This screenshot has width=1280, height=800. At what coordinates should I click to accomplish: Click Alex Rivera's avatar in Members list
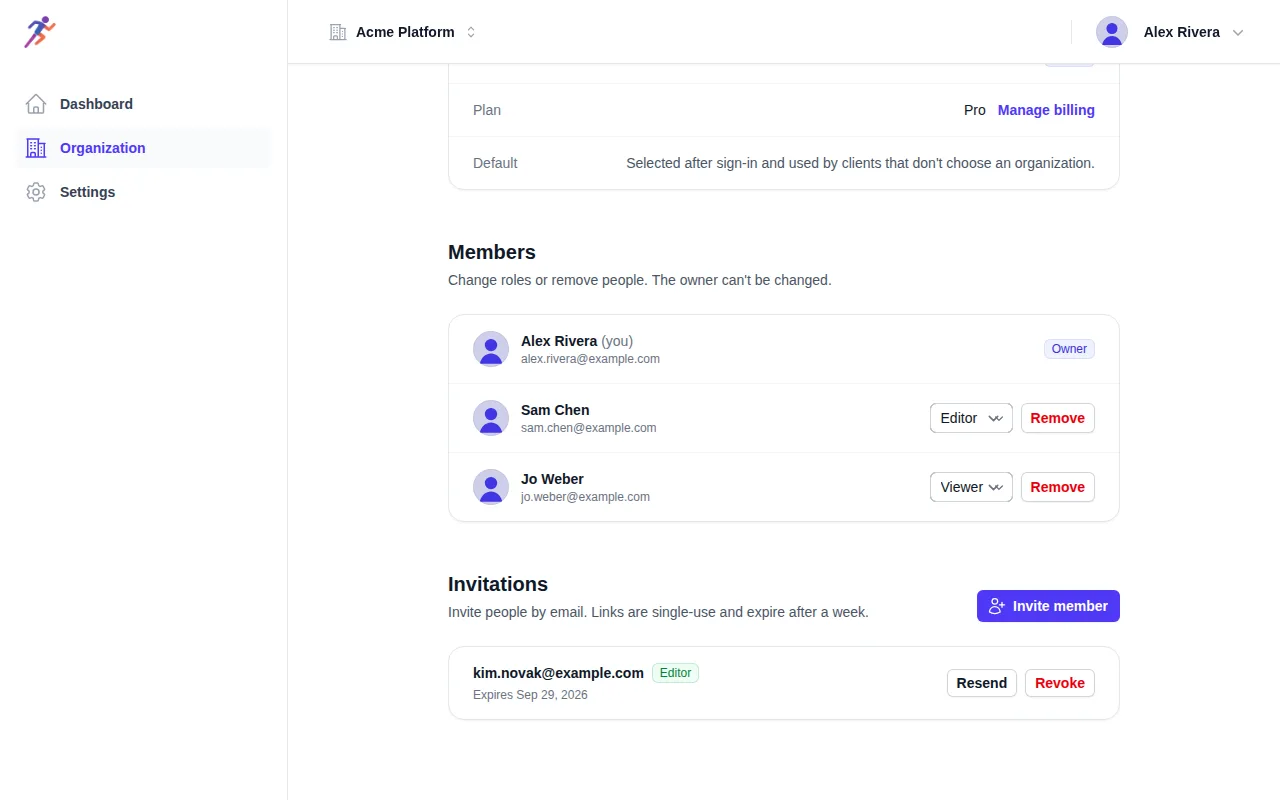[x=491, y=349]
